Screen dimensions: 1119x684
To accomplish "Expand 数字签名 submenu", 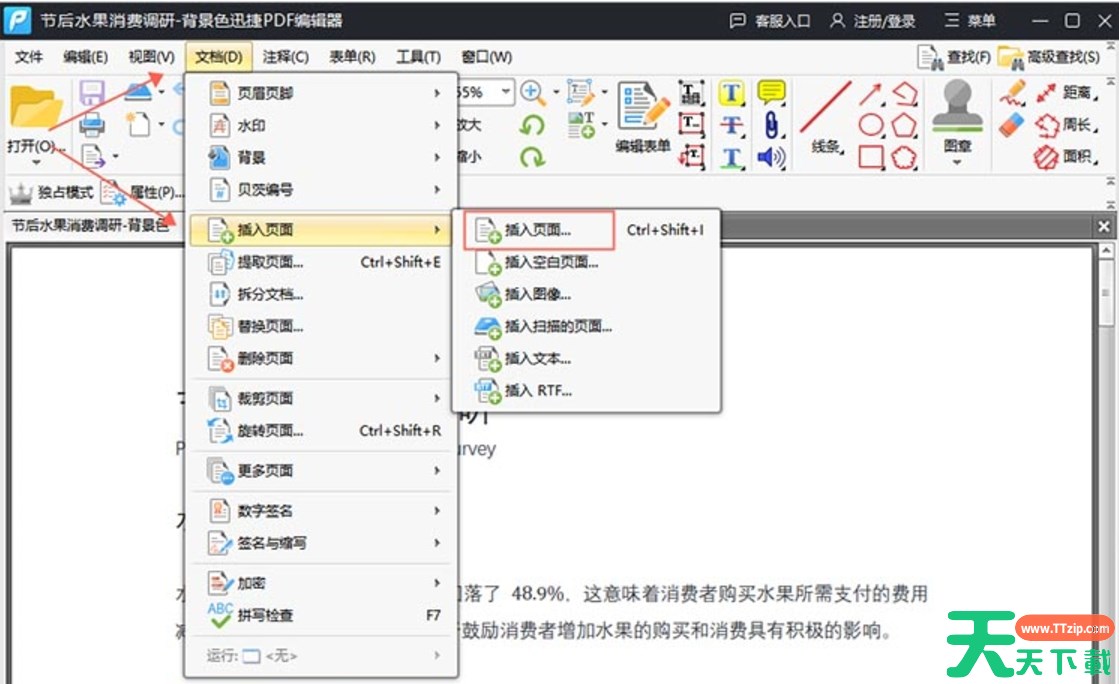I will coord(321,511).
